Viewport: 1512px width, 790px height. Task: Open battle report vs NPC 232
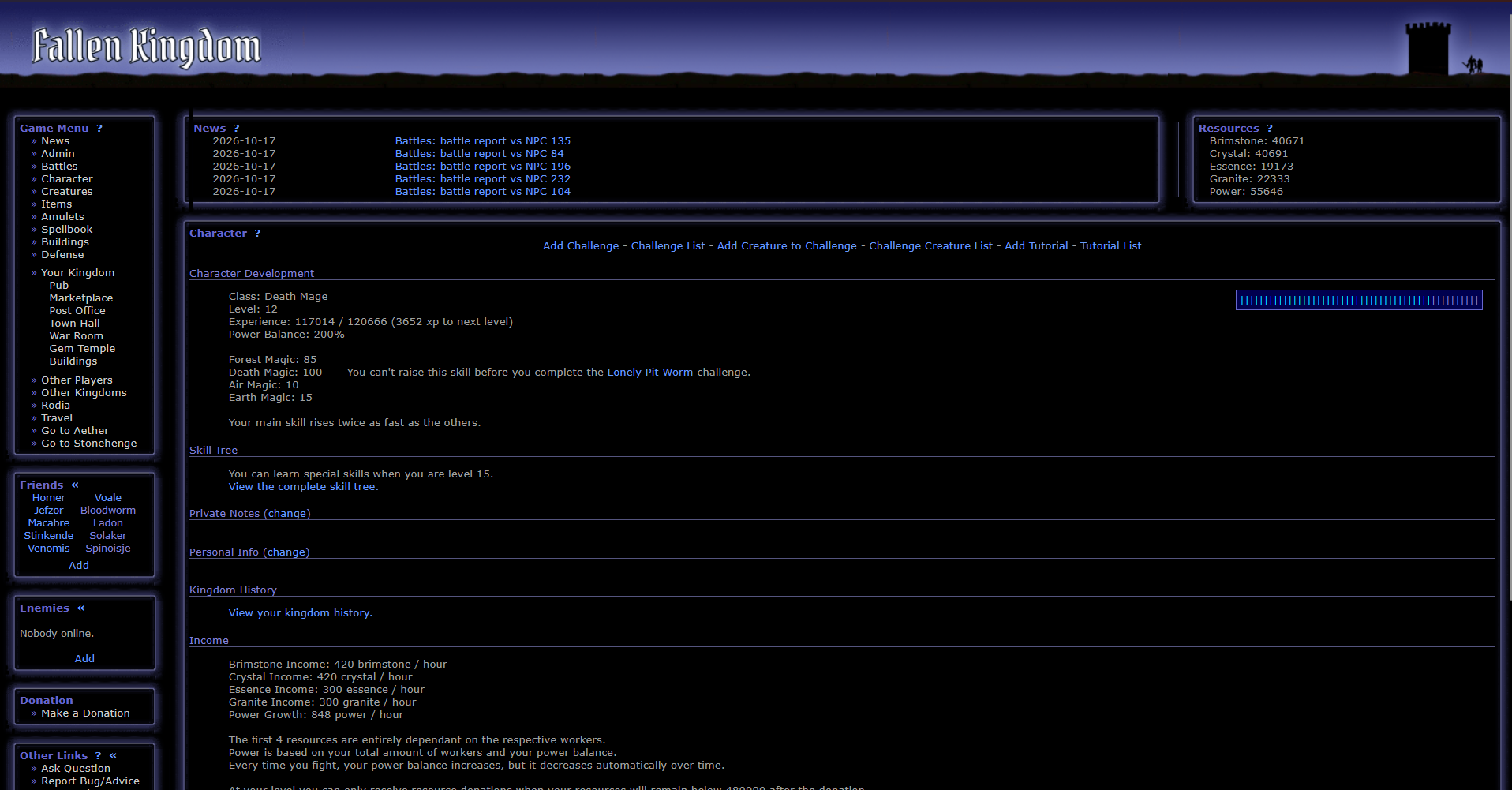pyautogui.click(x=483, y=179)
